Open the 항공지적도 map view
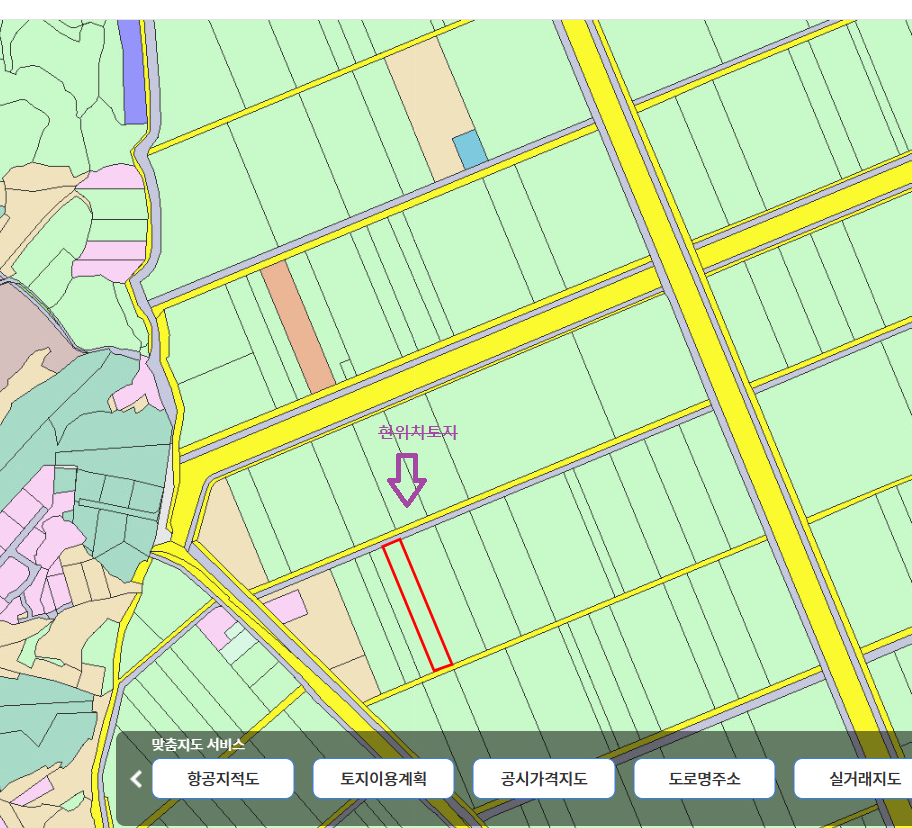 (223, 778)
